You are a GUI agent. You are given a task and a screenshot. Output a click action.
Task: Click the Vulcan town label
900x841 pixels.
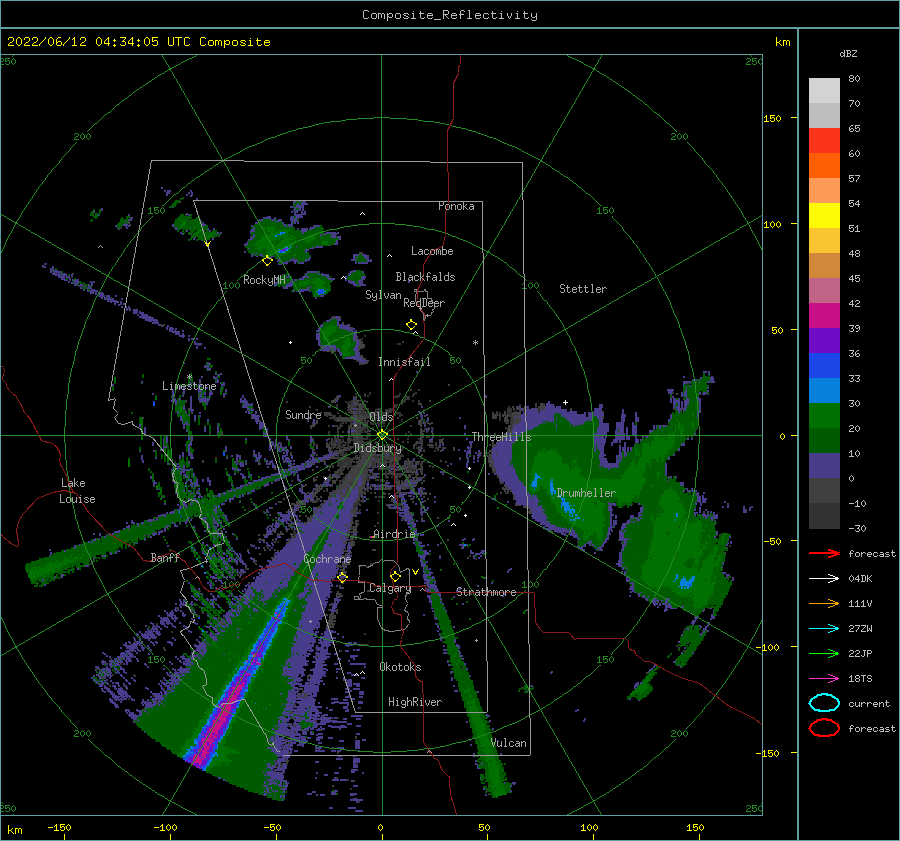(x=509, y=743)
